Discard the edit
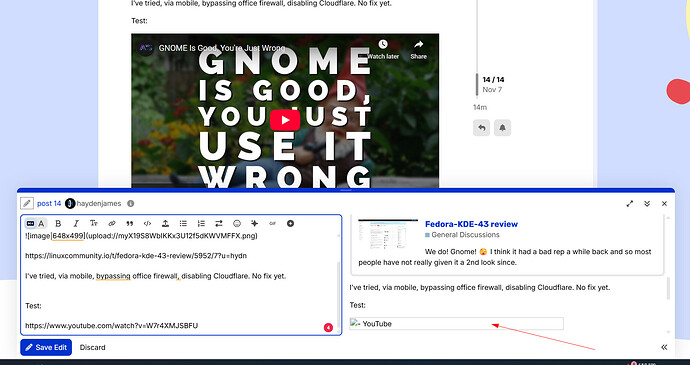690x365 pixels. [x=92, y=347]
